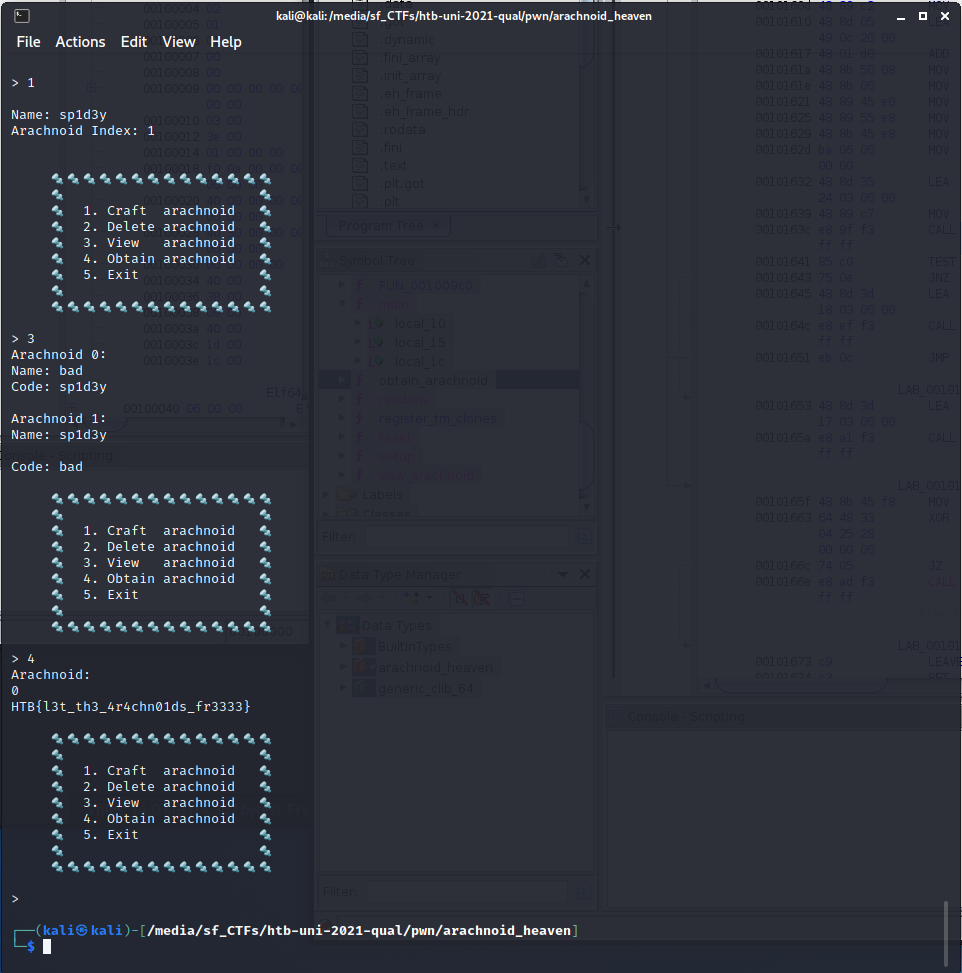The image size is (962, 973).
Task: Expand the obtain_arachnoid function node
Action: [x=343, y=380]
